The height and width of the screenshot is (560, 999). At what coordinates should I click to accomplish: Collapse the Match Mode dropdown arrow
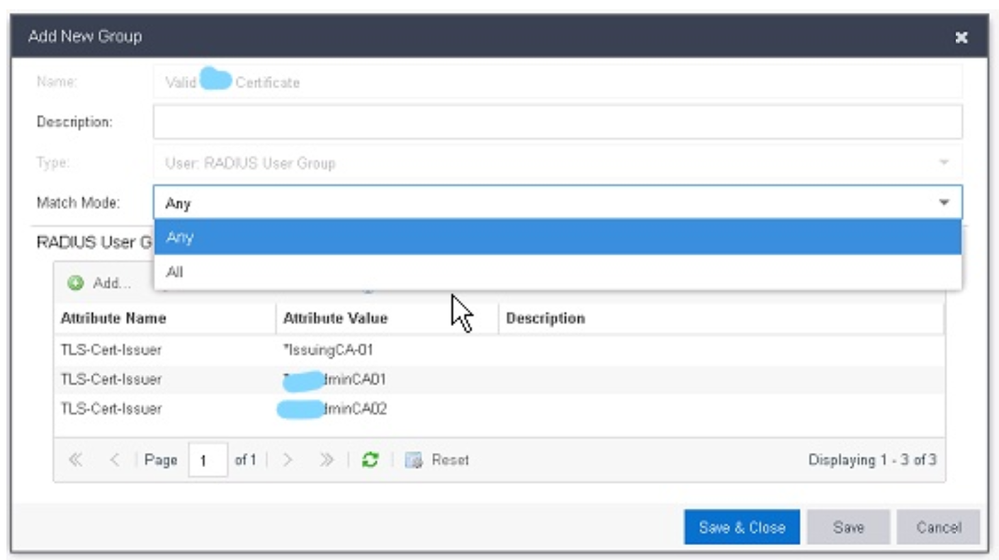click(944, 203)
